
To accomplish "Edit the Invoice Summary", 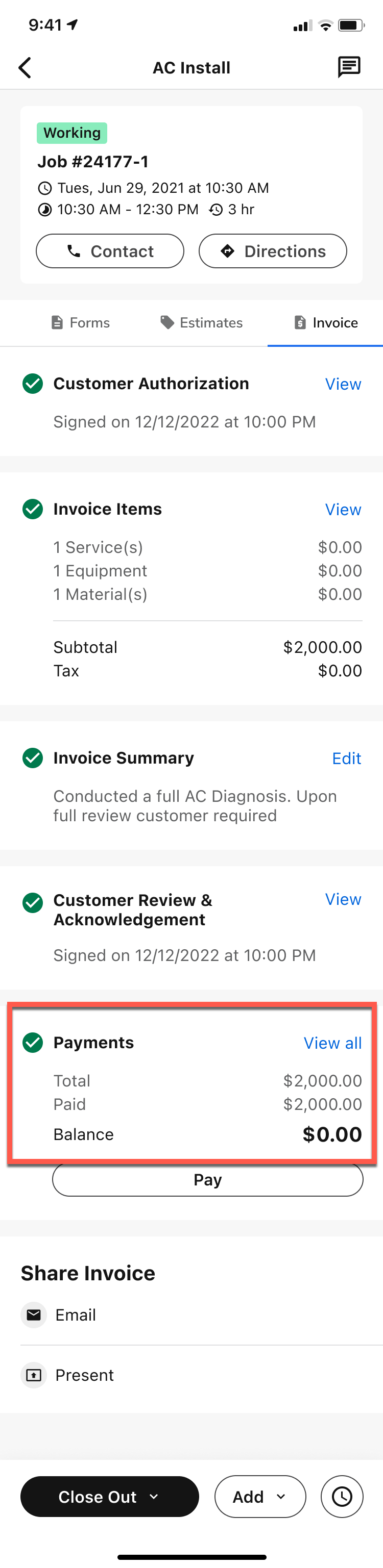I will [346, 758].
